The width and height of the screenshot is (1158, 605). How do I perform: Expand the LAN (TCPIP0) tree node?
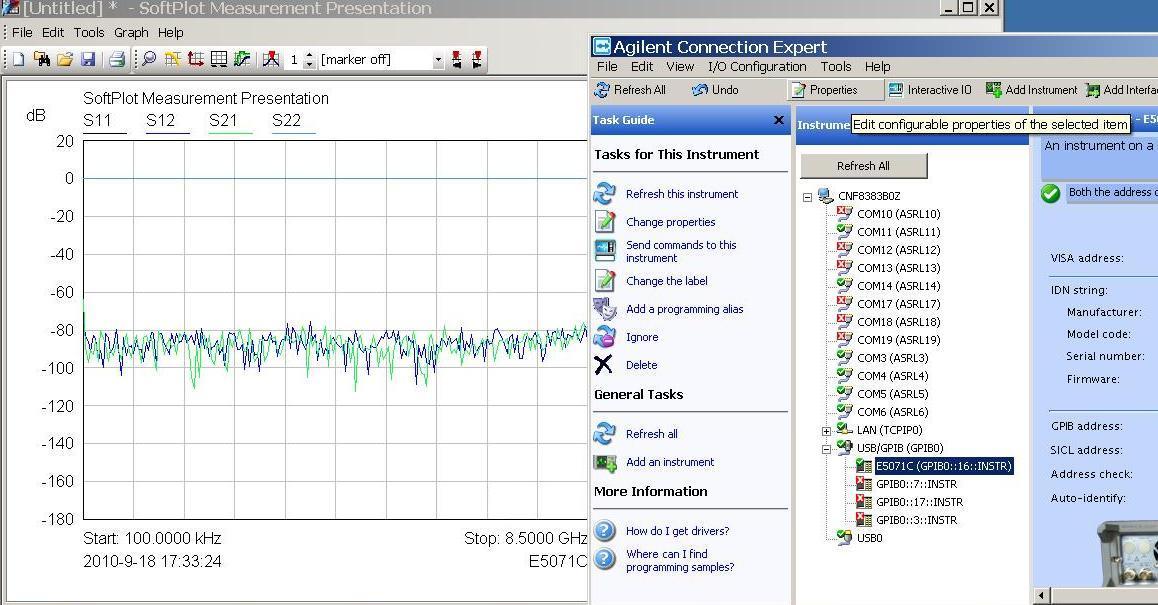point(826,431)
